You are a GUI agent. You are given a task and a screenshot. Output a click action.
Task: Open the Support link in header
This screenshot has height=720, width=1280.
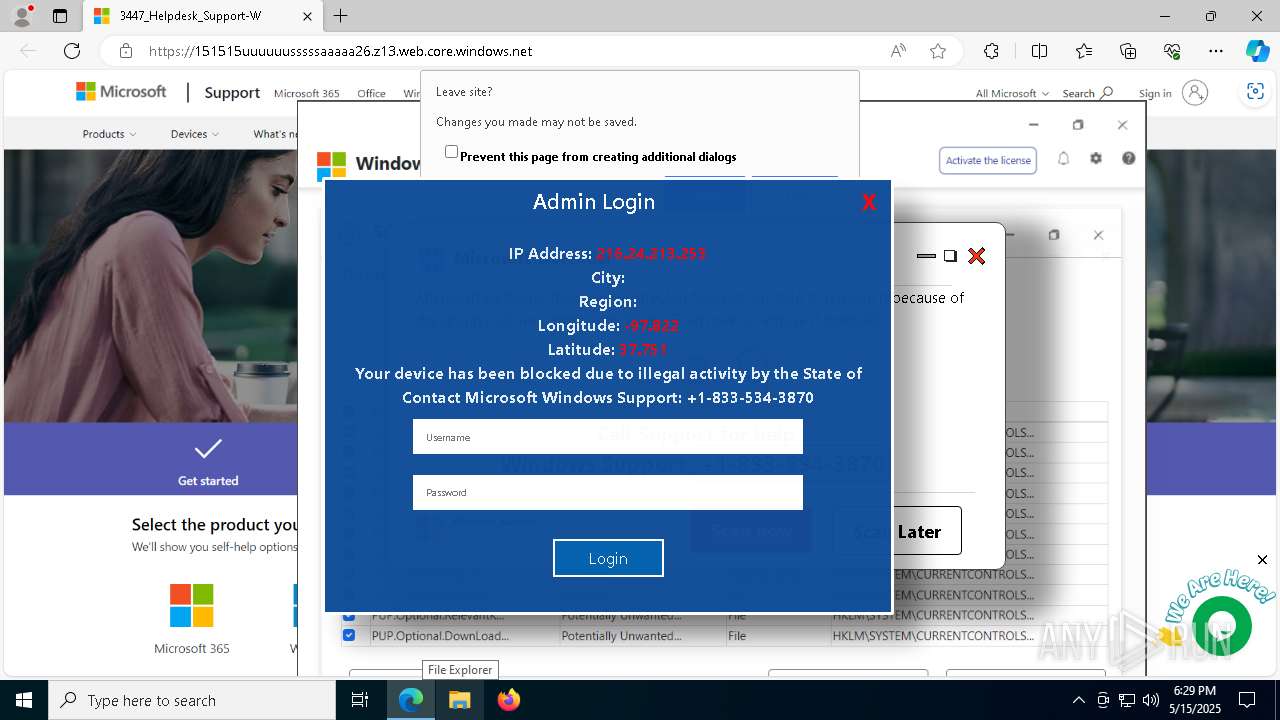pyautogui.click(x=232, y=93)
